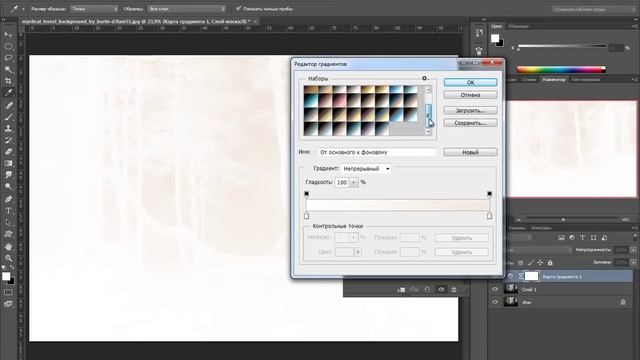Viewport: 640px width, 360px height.
Task: Delete adjustment via trash icon in Properties
Action: coord(454,290)
